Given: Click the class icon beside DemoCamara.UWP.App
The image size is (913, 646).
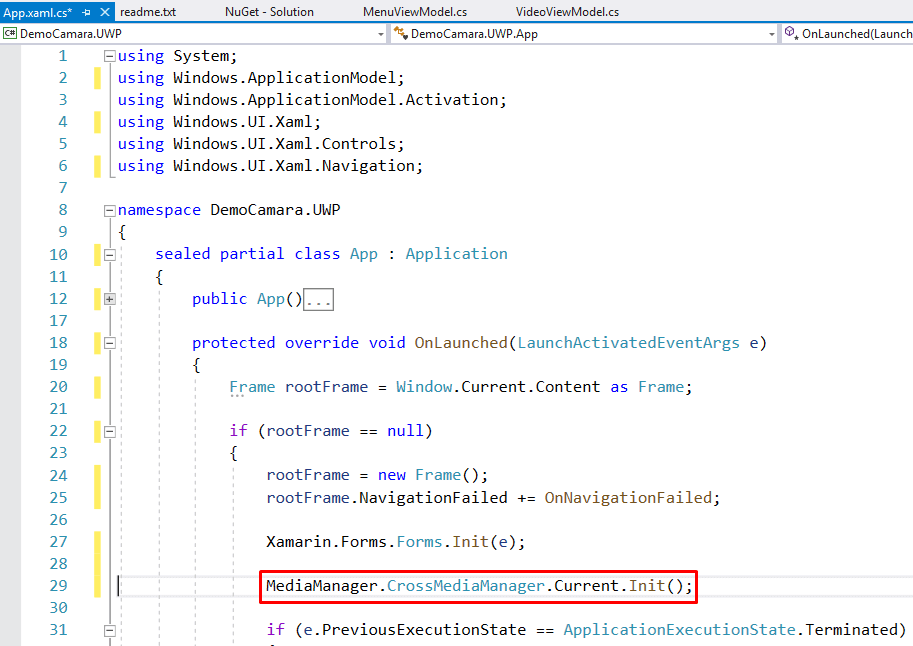Looking at the screenshot, I should (401, 33).
